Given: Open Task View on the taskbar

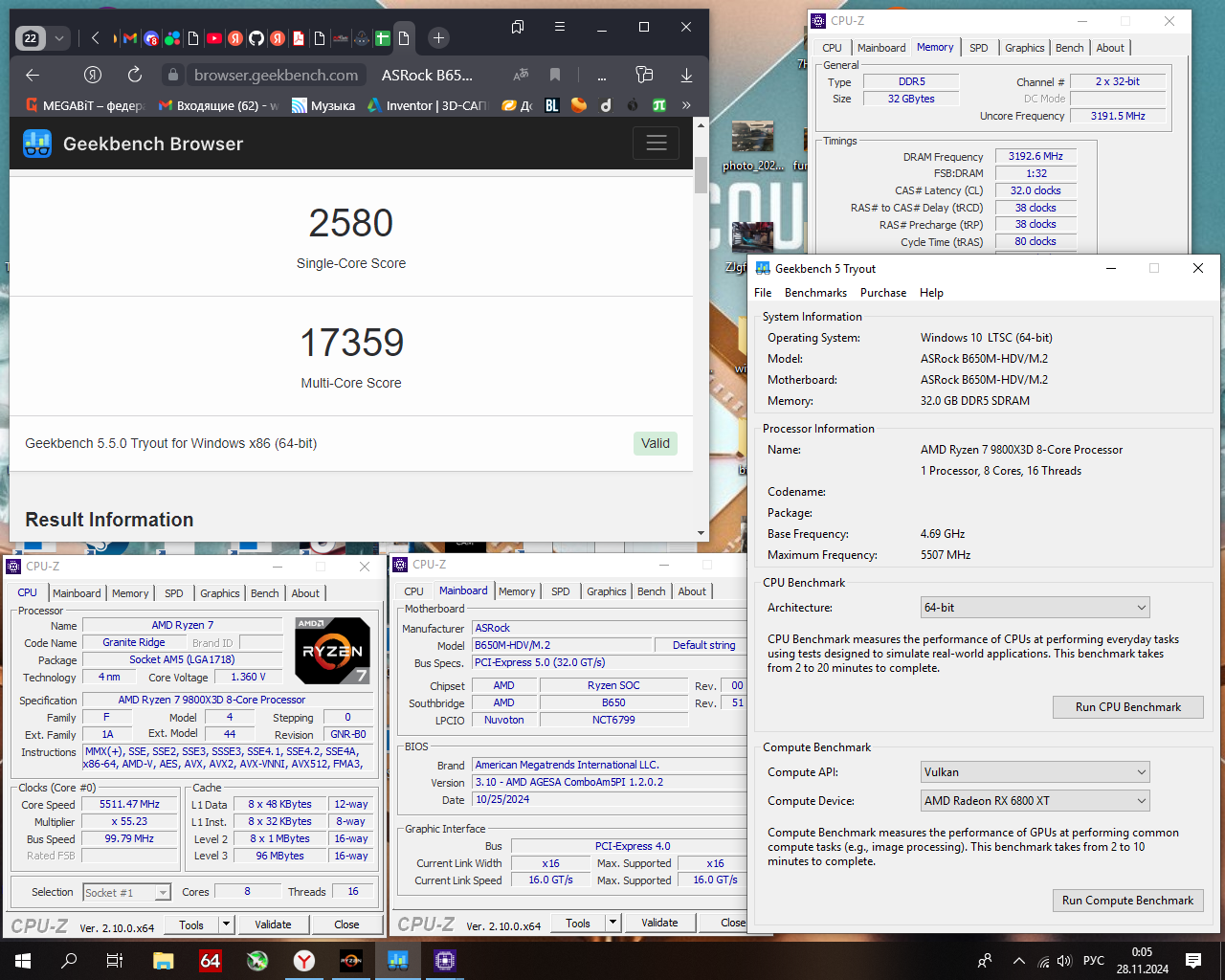Looking at the screenshot, I should pyautogui.click(x=115, y=960).
